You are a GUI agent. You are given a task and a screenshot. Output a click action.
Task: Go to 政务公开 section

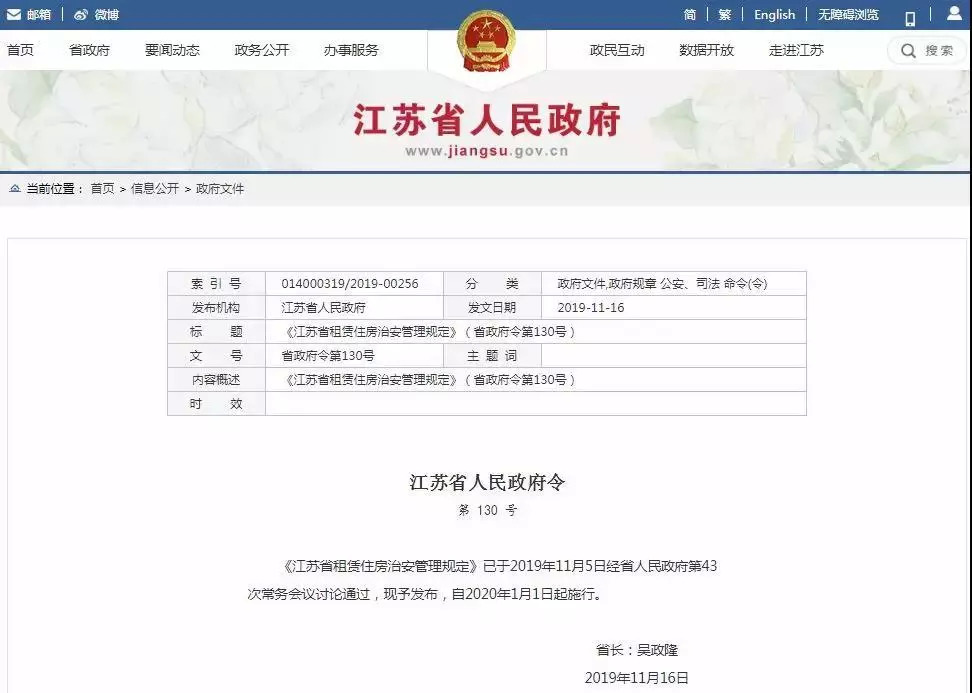[261, 50]
